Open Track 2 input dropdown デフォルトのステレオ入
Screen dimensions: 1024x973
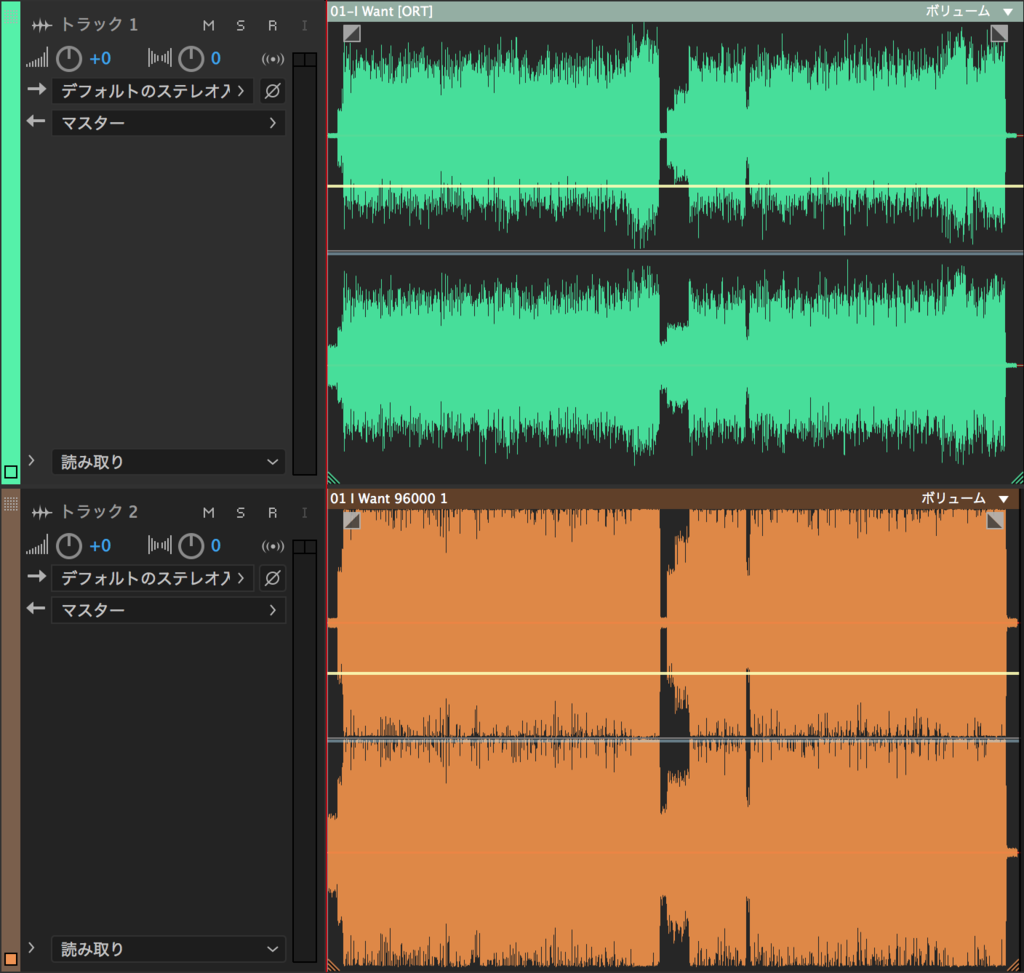point(153,578)
